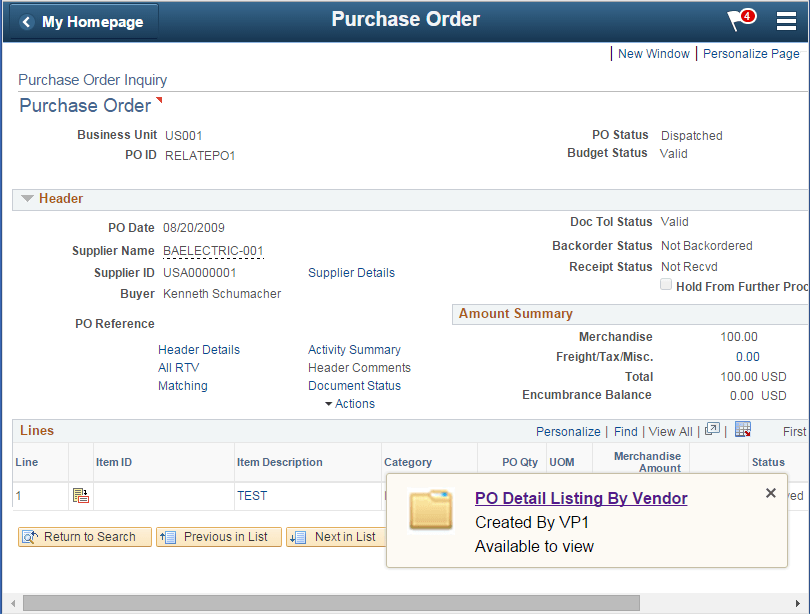Click the back arrow beside My Homepage

tap(24, 20)
